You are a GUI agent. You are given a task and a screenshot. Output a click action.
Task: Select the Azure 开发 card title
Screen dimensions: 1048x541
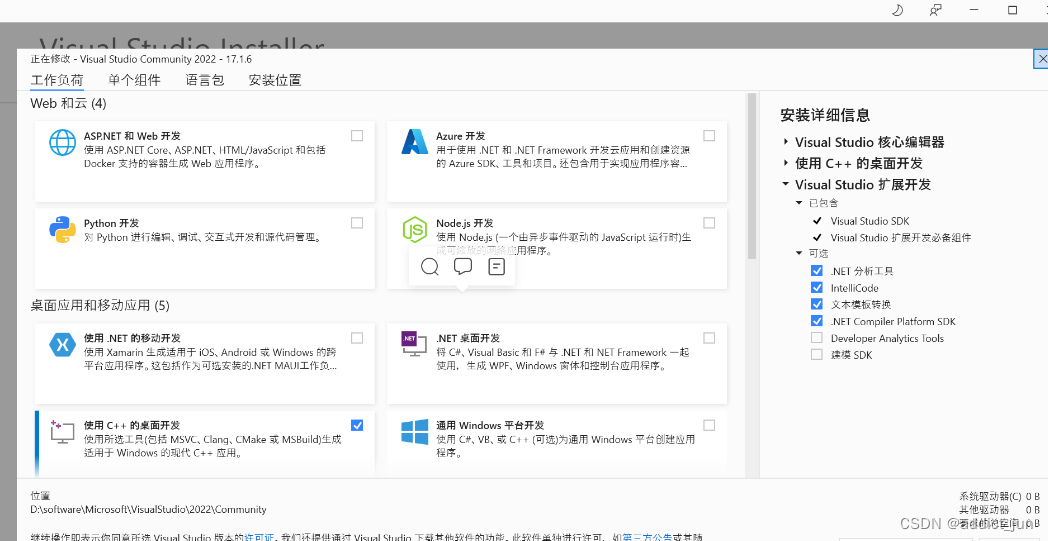pyautogui.click(x=461, y=136)
